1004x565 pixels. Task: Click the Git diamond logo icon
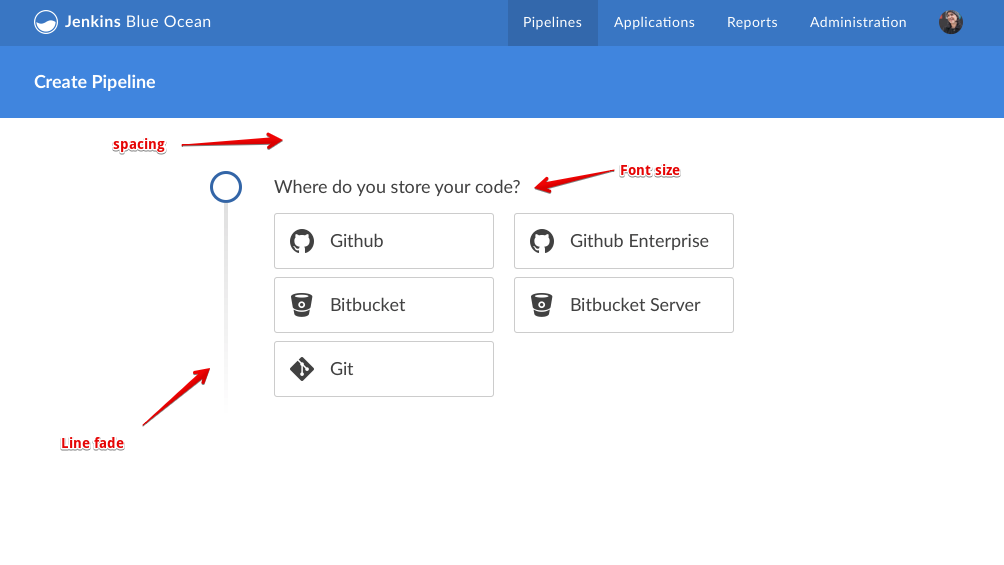click(302, 369)
